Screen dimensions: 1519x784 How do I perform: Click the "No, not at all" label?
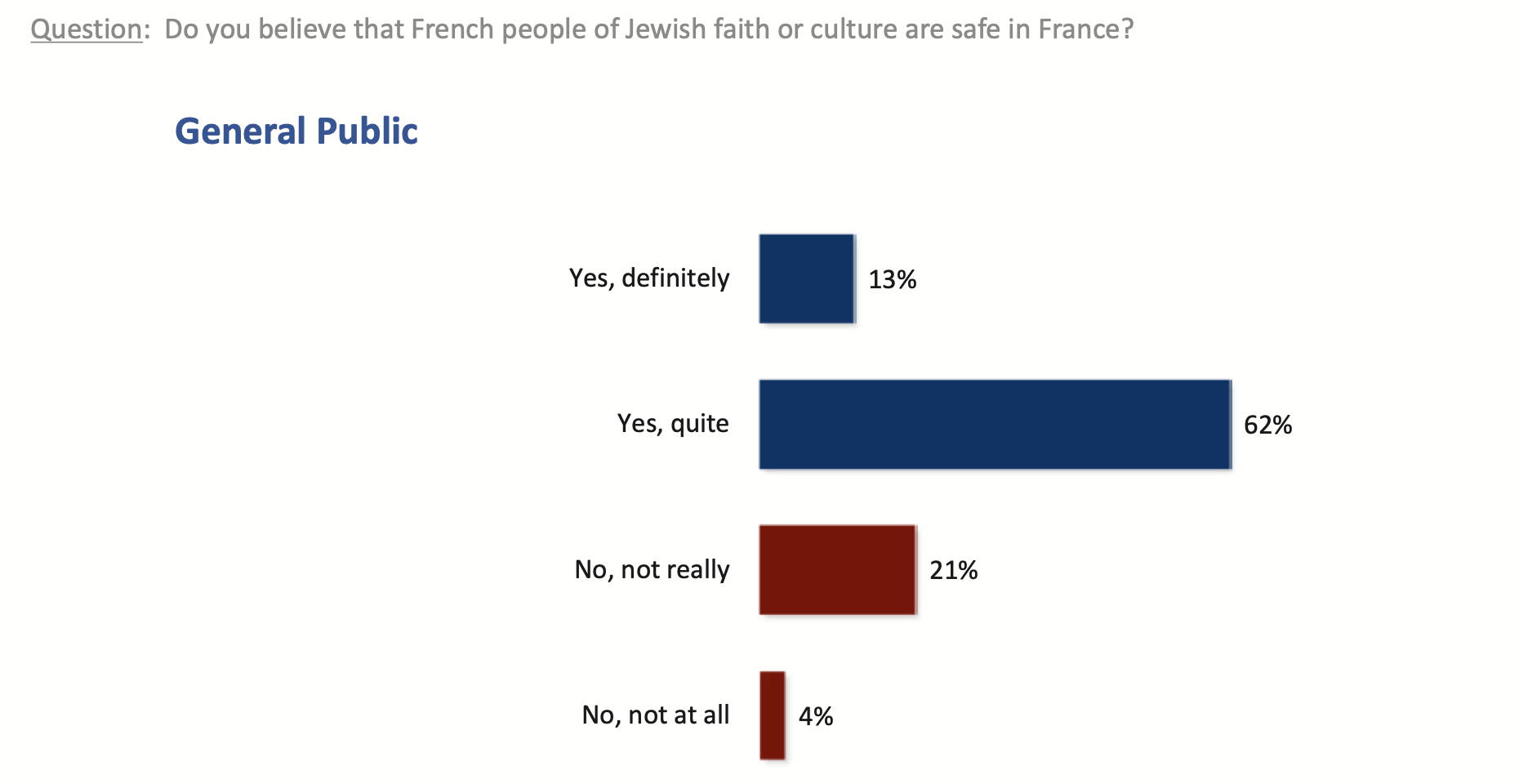655,715
